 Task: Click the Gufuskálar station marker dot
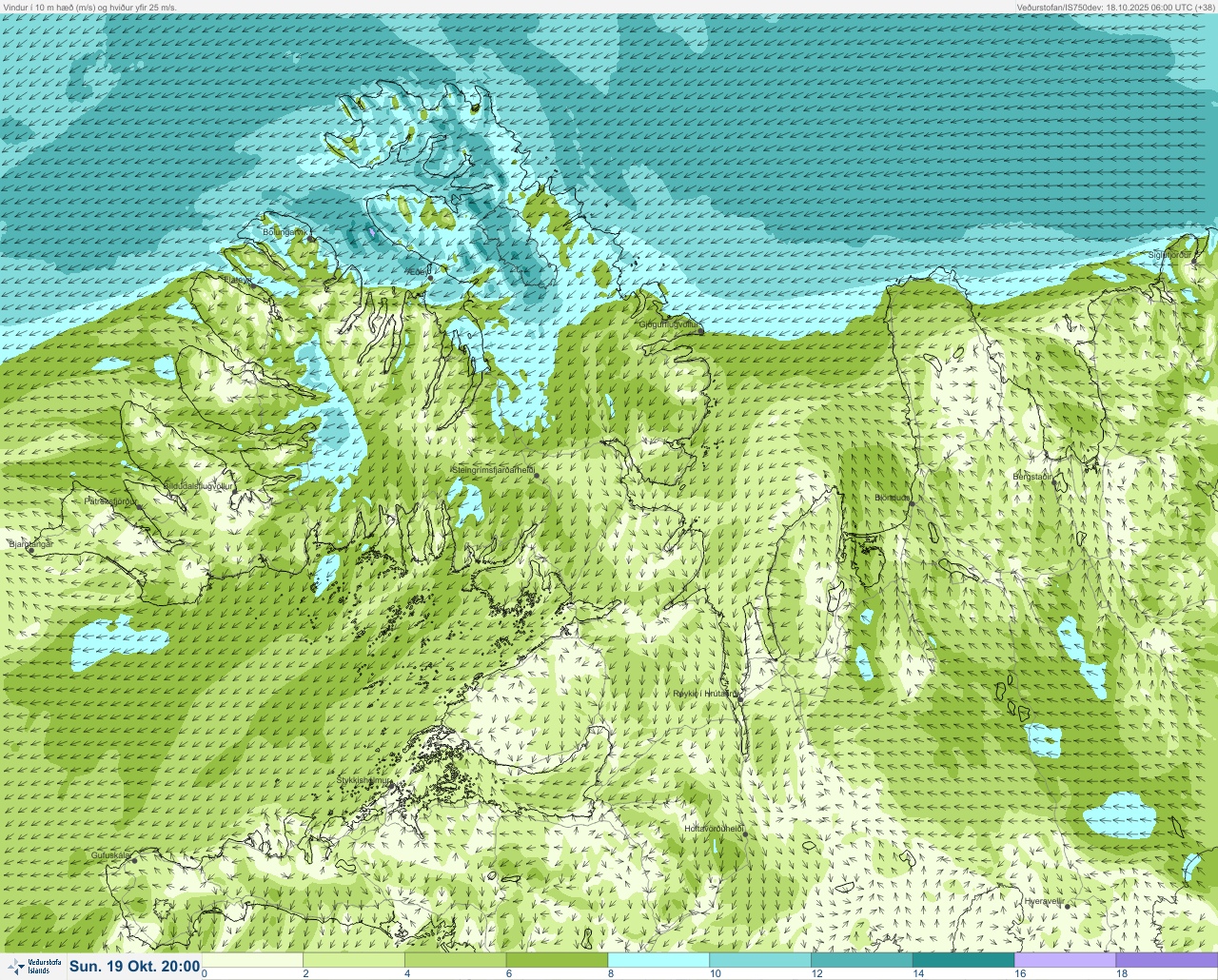(x=134, y=860)
